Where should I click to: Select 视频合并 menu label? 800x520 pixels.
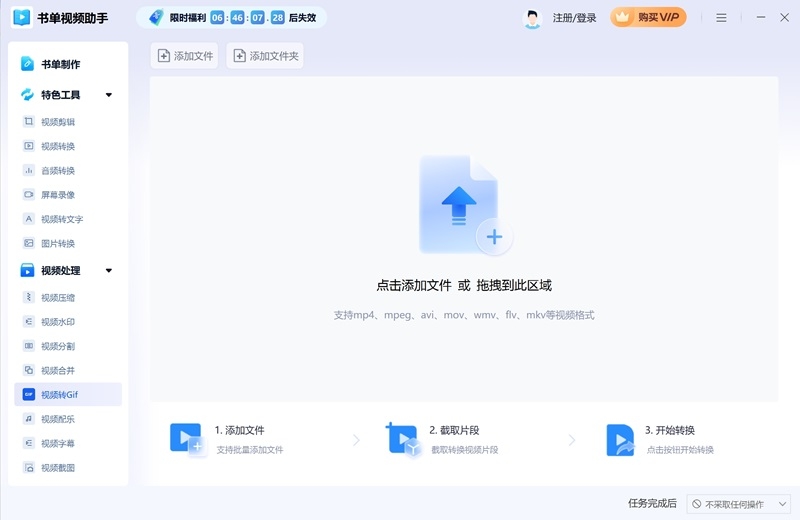(58, 370)
